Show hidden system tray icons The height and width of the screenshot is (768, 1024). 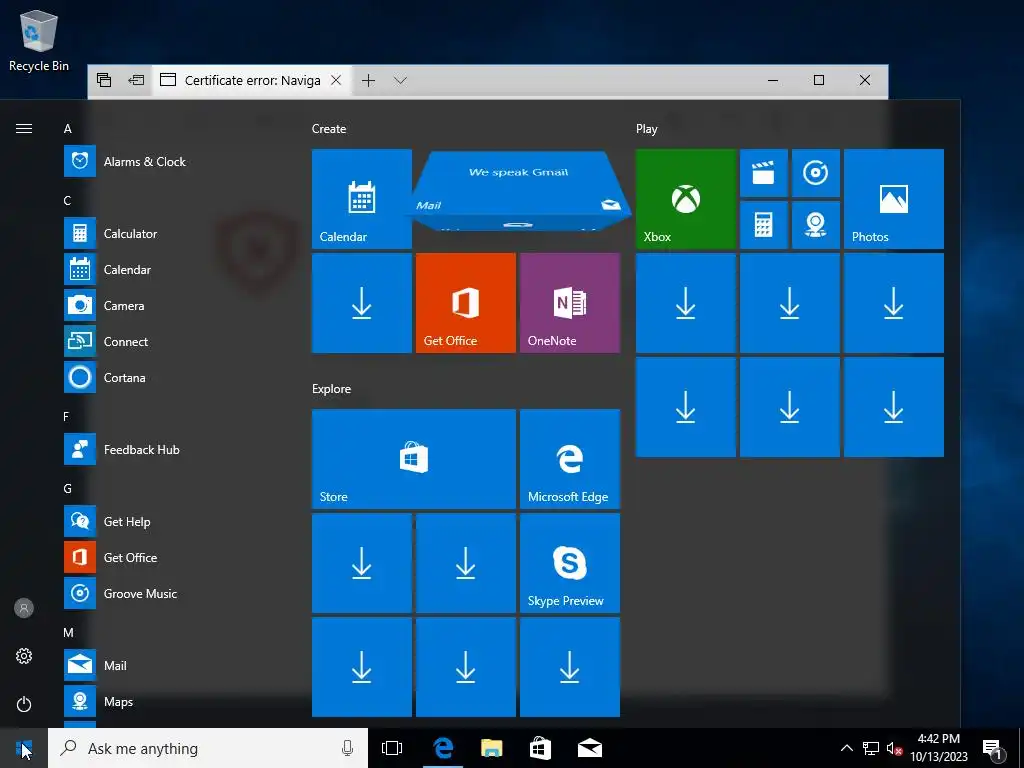[x=846, y=748]
